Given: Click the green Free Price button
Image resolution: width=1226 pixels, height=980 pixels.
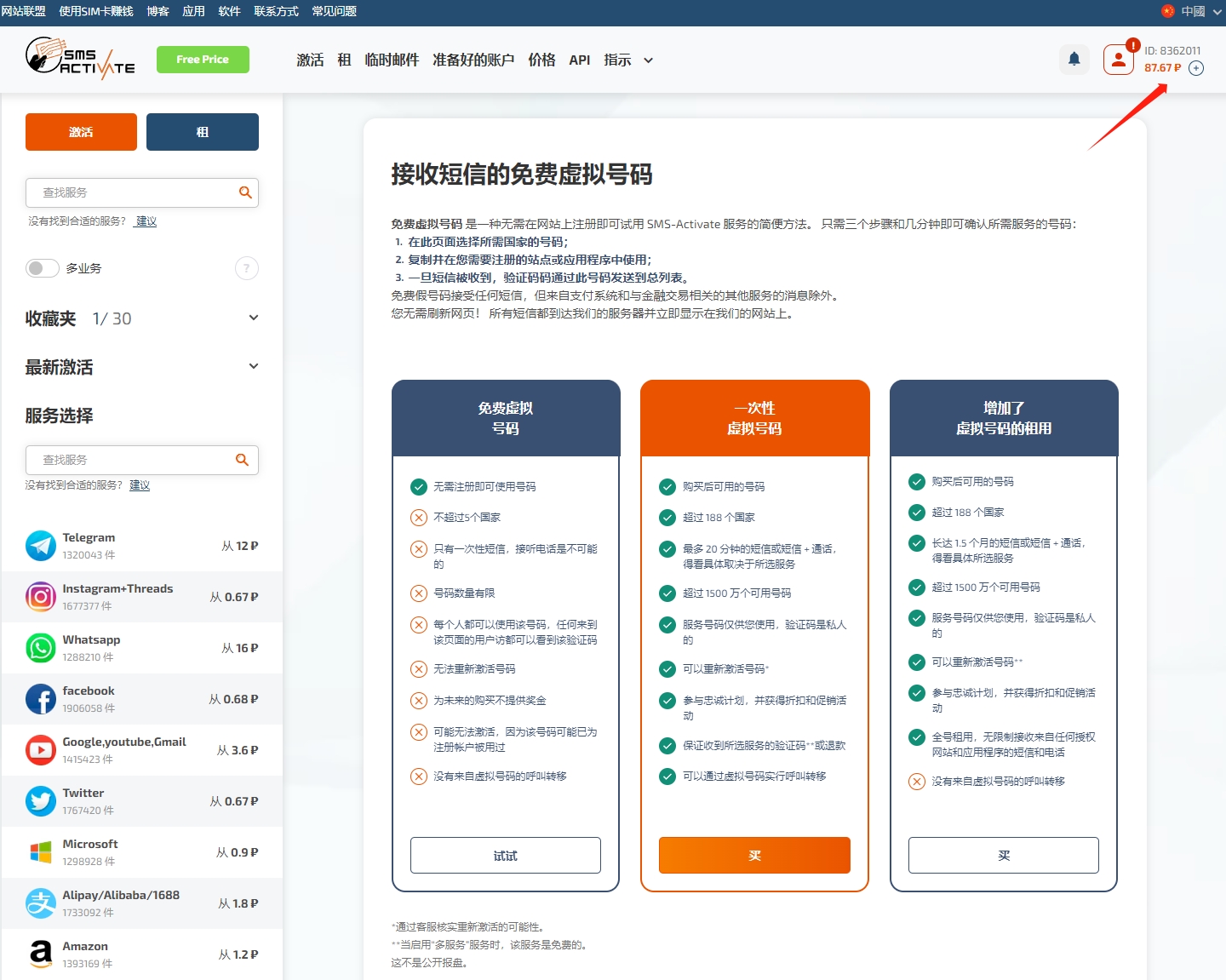Looking at the screenshot, I should (203, 60).
